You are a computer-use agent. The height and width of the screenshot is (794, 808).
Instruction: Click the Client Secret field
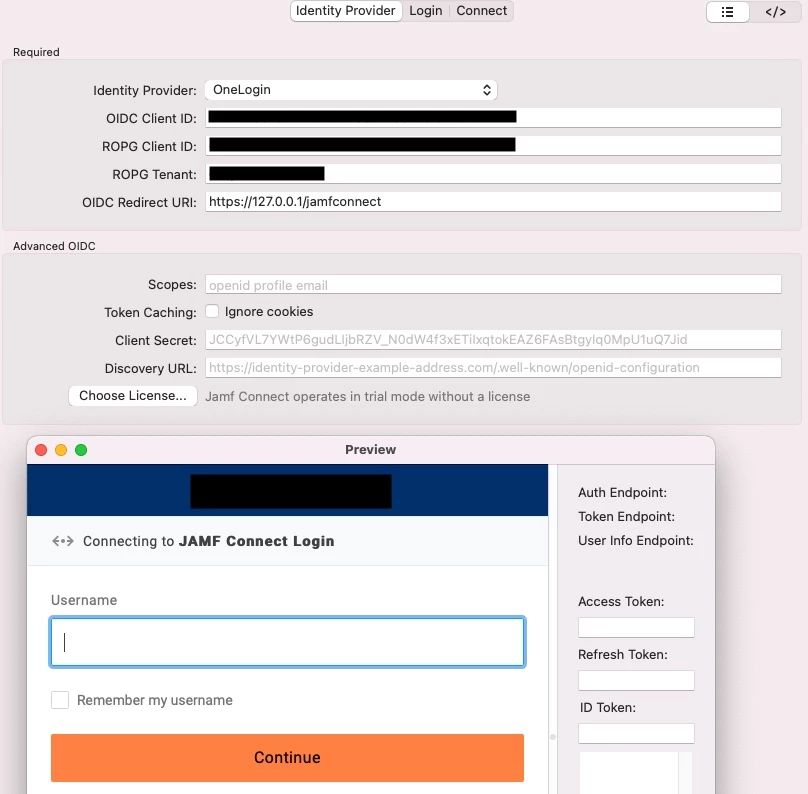coord(493,340)
